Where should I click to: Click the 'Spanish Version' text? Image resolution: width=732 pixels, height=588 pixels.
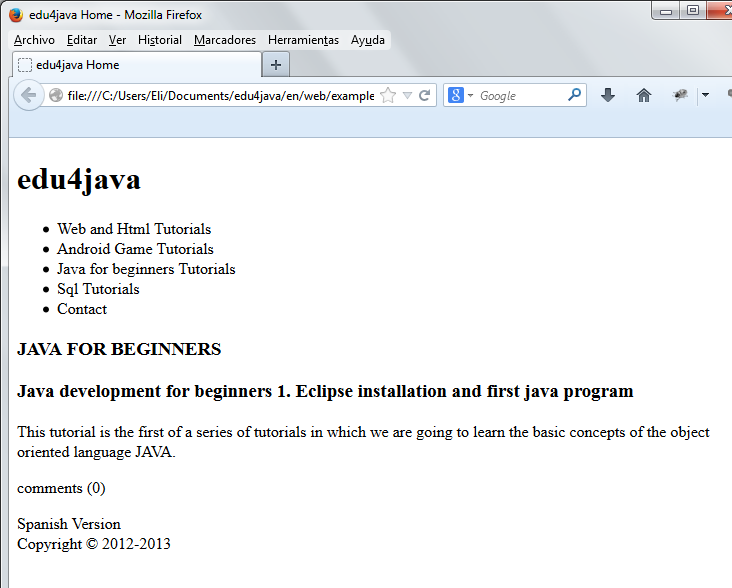pyautogui.click(x=69, y=524)
